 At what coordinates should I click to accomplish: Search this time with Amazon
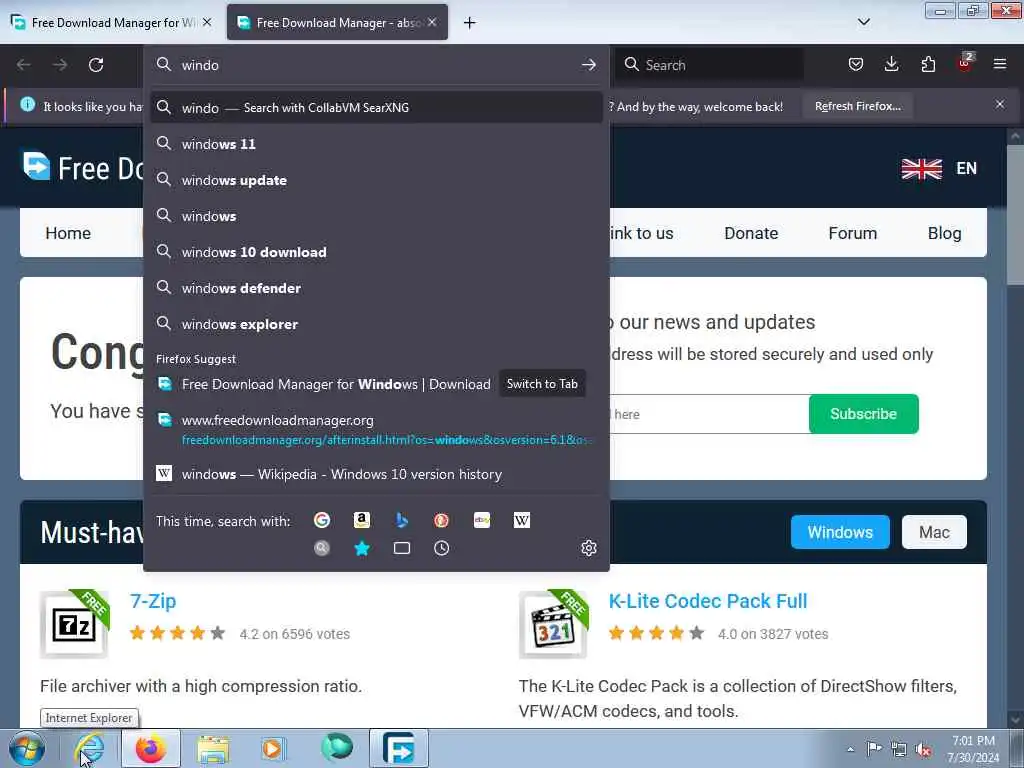coord(362,520)
